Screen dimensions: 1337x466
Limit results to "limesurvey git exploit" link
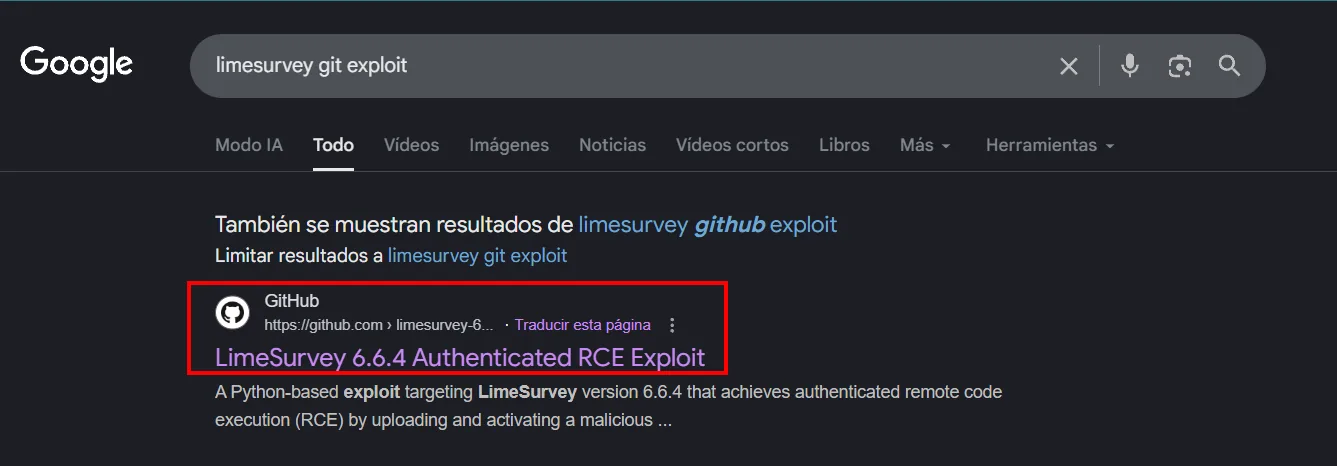click(477, 255)
